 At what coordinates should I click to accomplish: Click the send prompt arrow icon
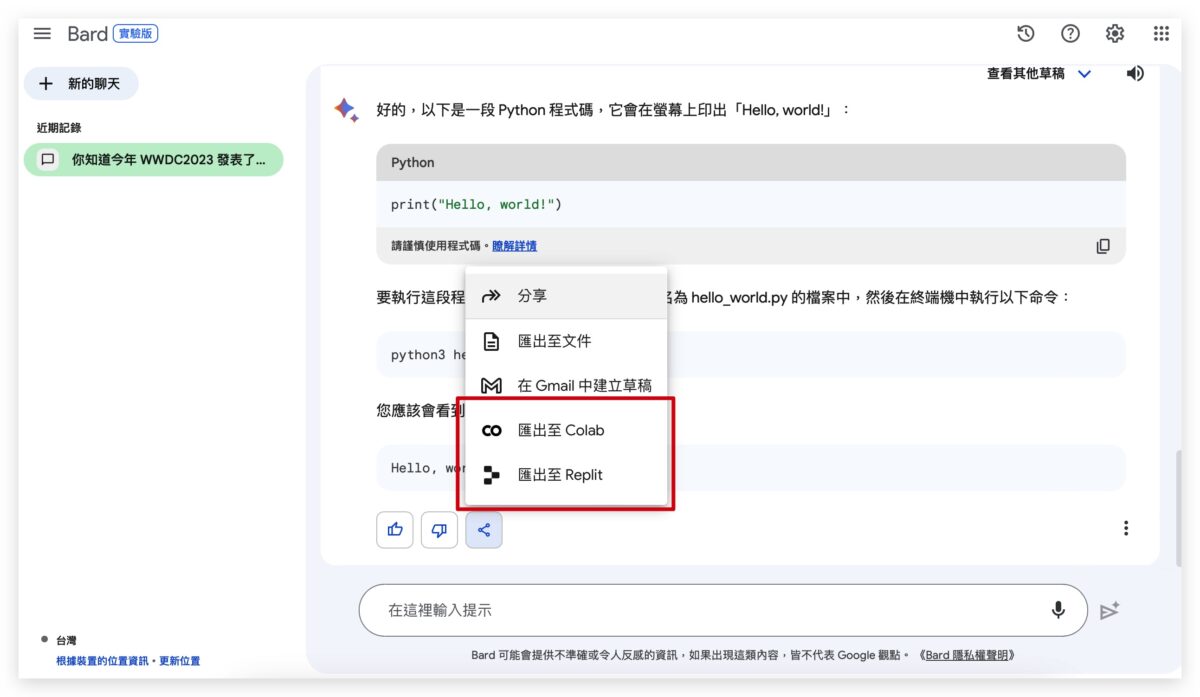pos(1109,610)
